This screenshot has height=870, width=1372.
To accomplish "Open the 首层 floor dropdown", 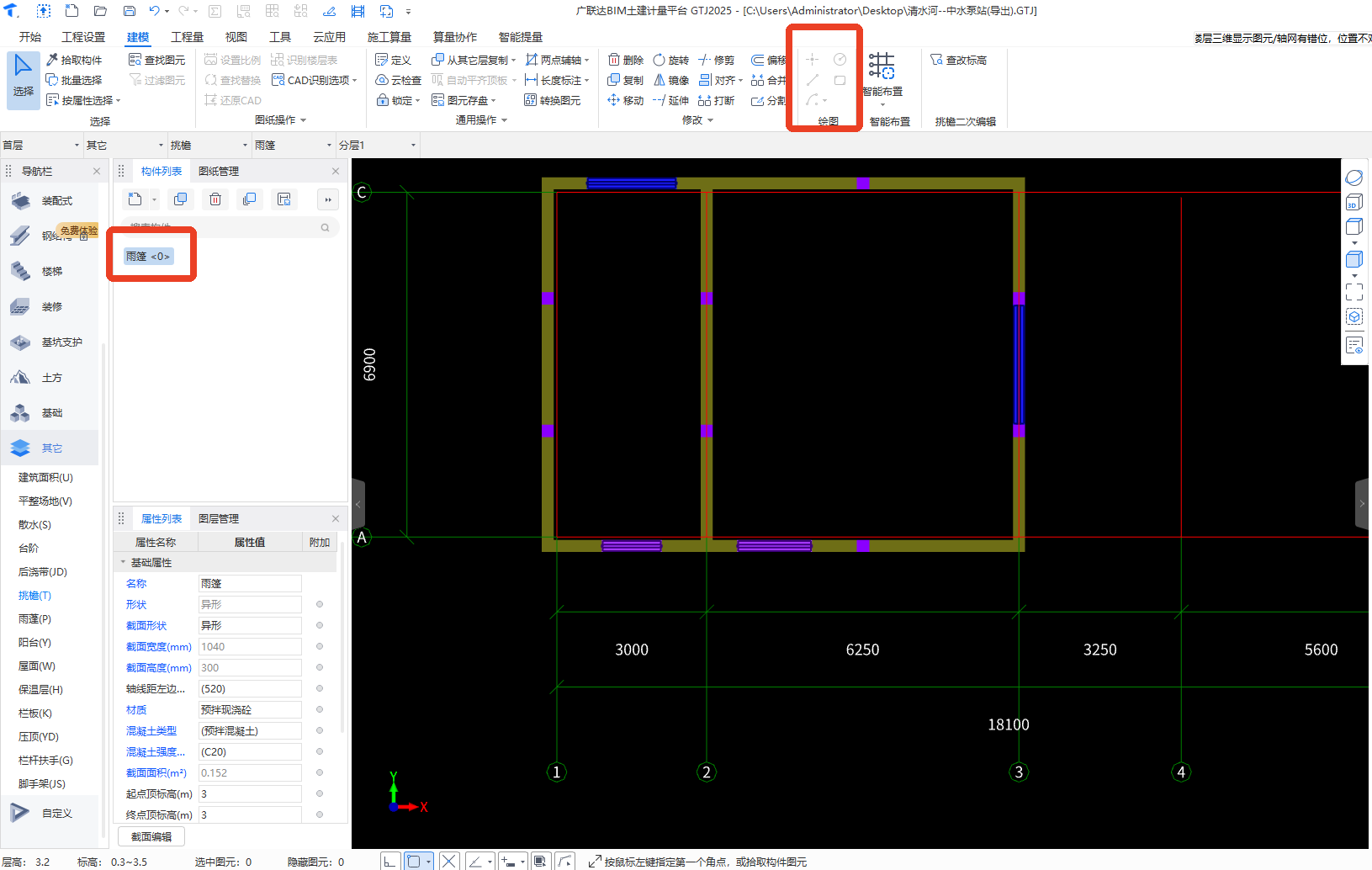I will click(41, 145).
